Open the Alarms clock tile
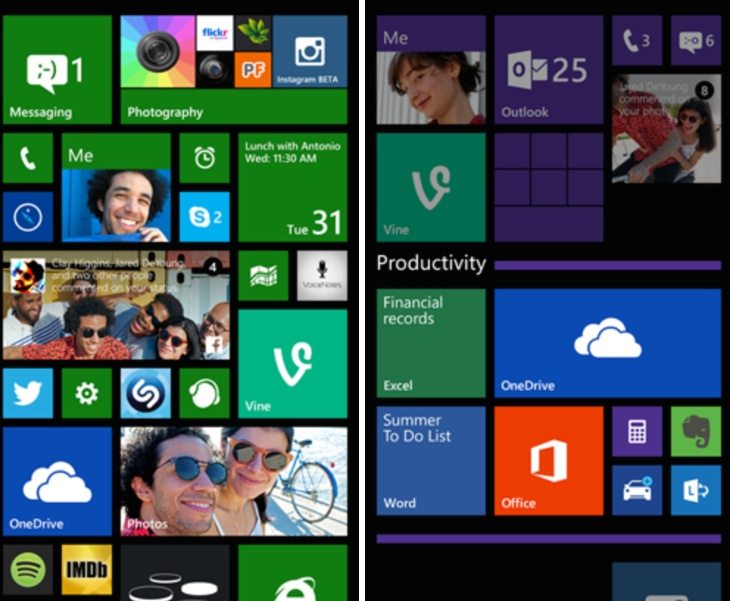The image size is (730, 601). [x=204, y=158]
